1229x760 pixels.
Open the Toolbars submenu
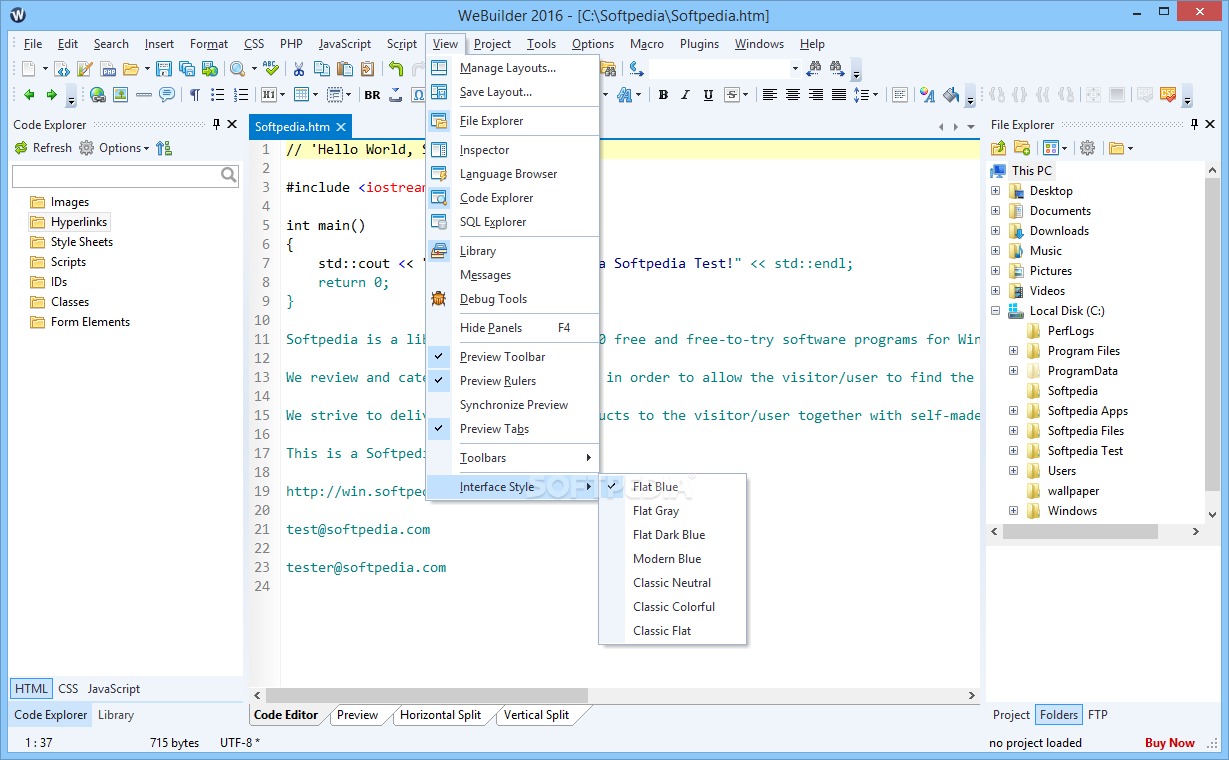[x=512, y=458]
